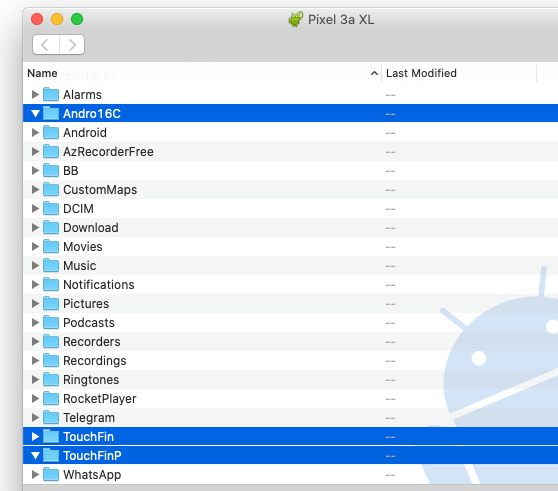Screen dimensions: 558x491
Task: Expand the Alarms folder
Action: (35, 95)
